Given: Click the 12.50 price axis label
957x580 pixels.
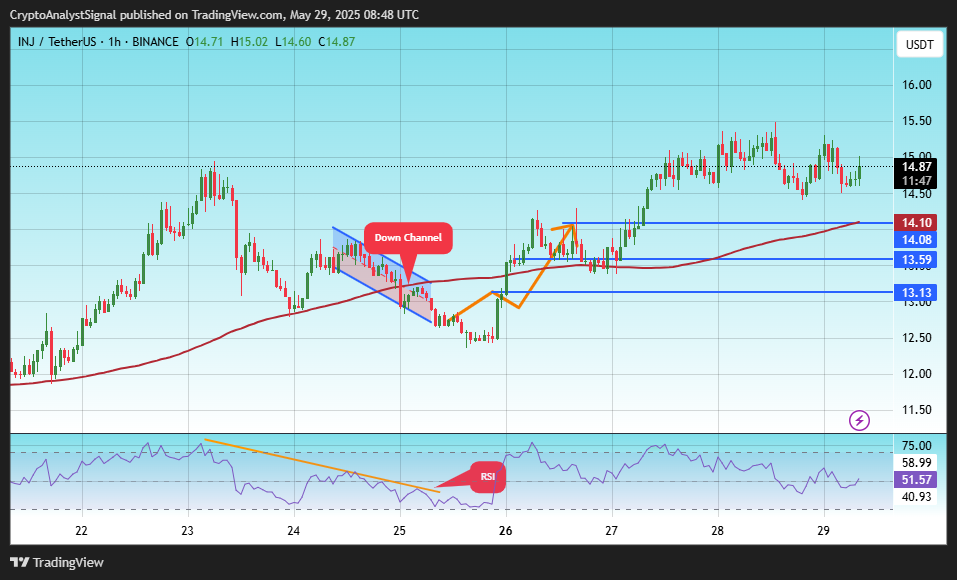Looking at the screenshot, I should point(917,338).
